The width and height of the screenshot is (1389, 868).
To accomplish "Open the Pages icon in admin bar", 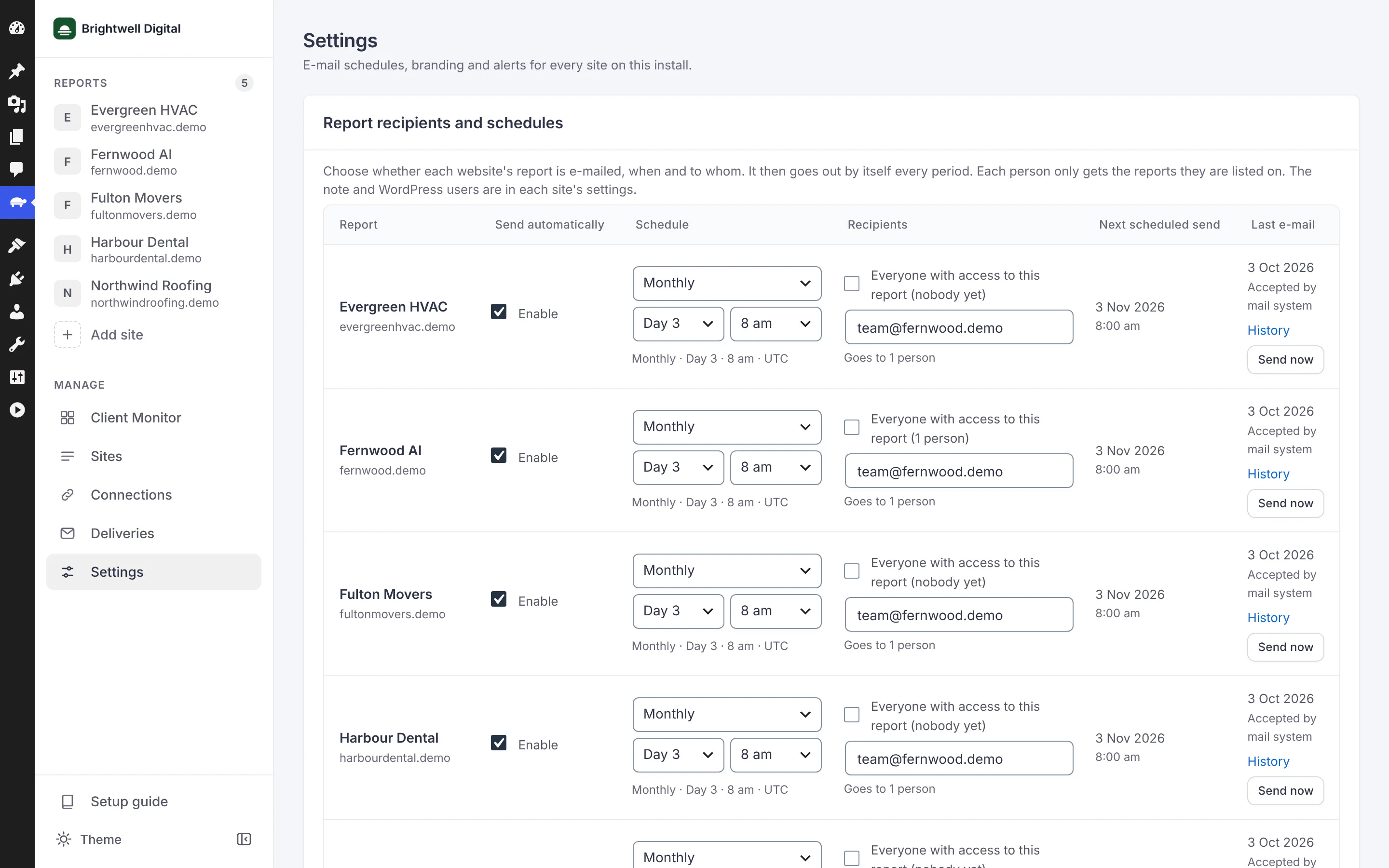I will [x=17, y=136].
